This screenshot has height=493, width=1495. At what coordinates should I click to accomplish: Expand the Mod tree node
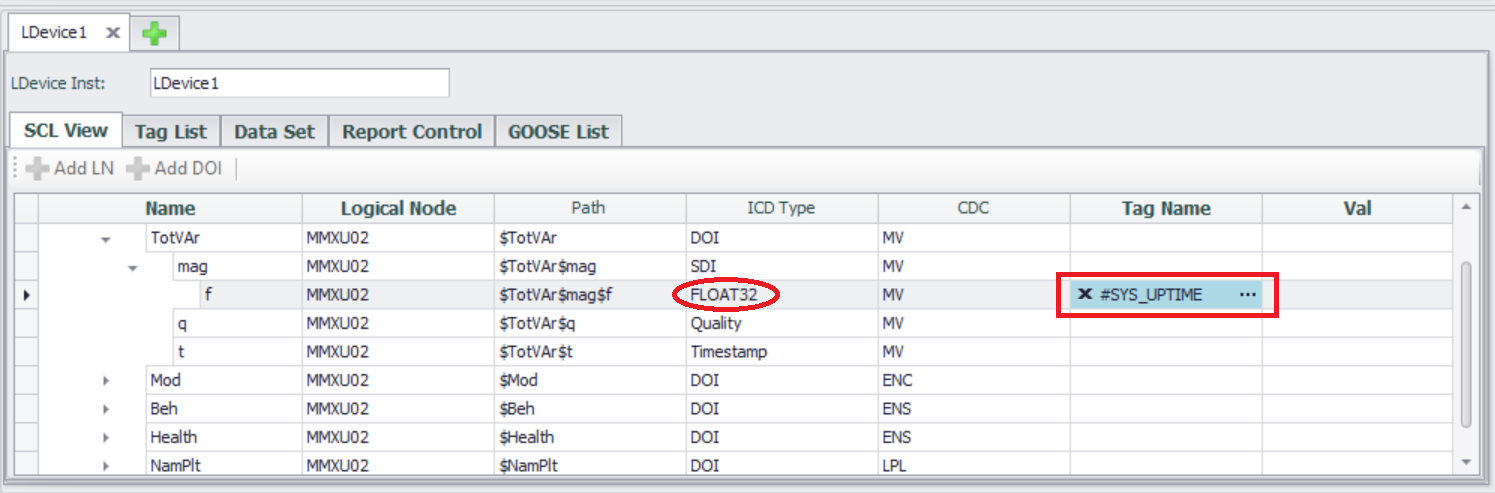click(105, 381)
